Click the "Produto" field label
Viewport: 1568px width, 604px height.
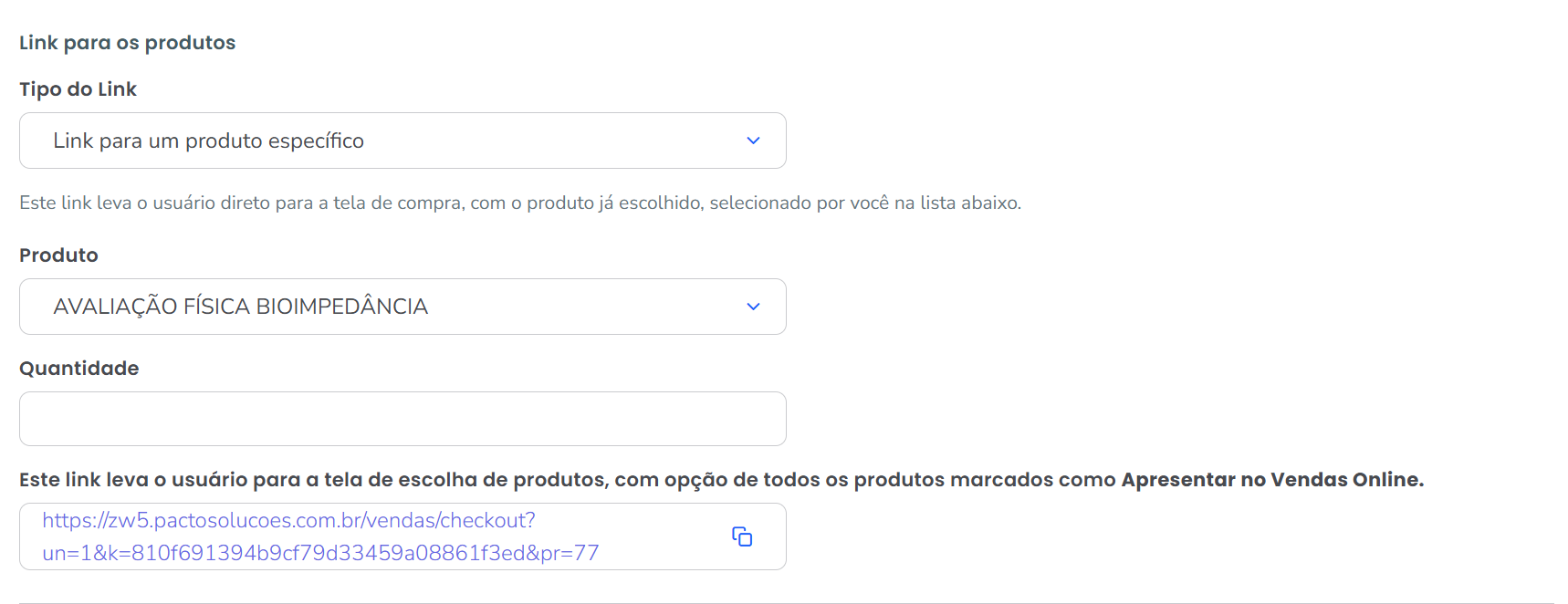[x=58, y=255]
